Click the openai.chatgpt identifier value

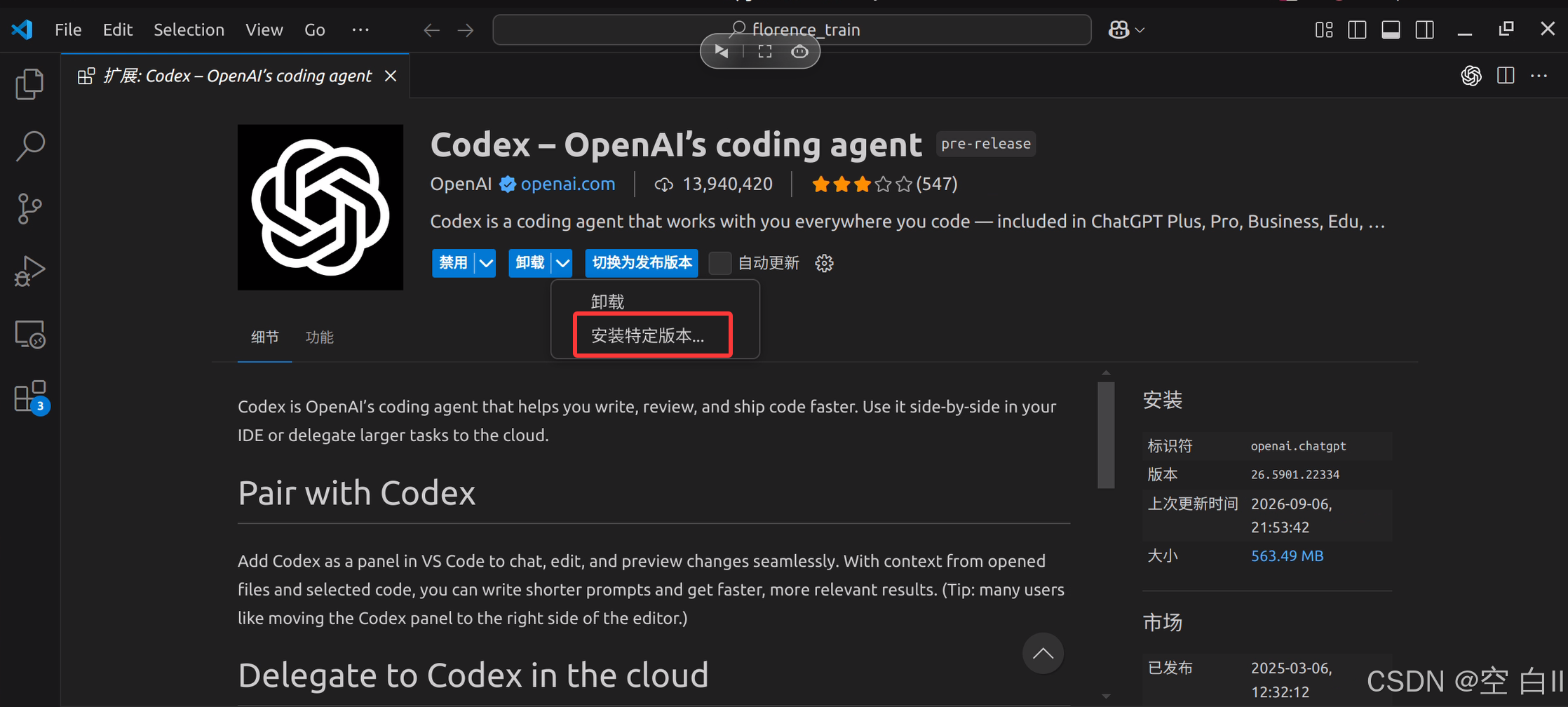(x=1299, y=446)
